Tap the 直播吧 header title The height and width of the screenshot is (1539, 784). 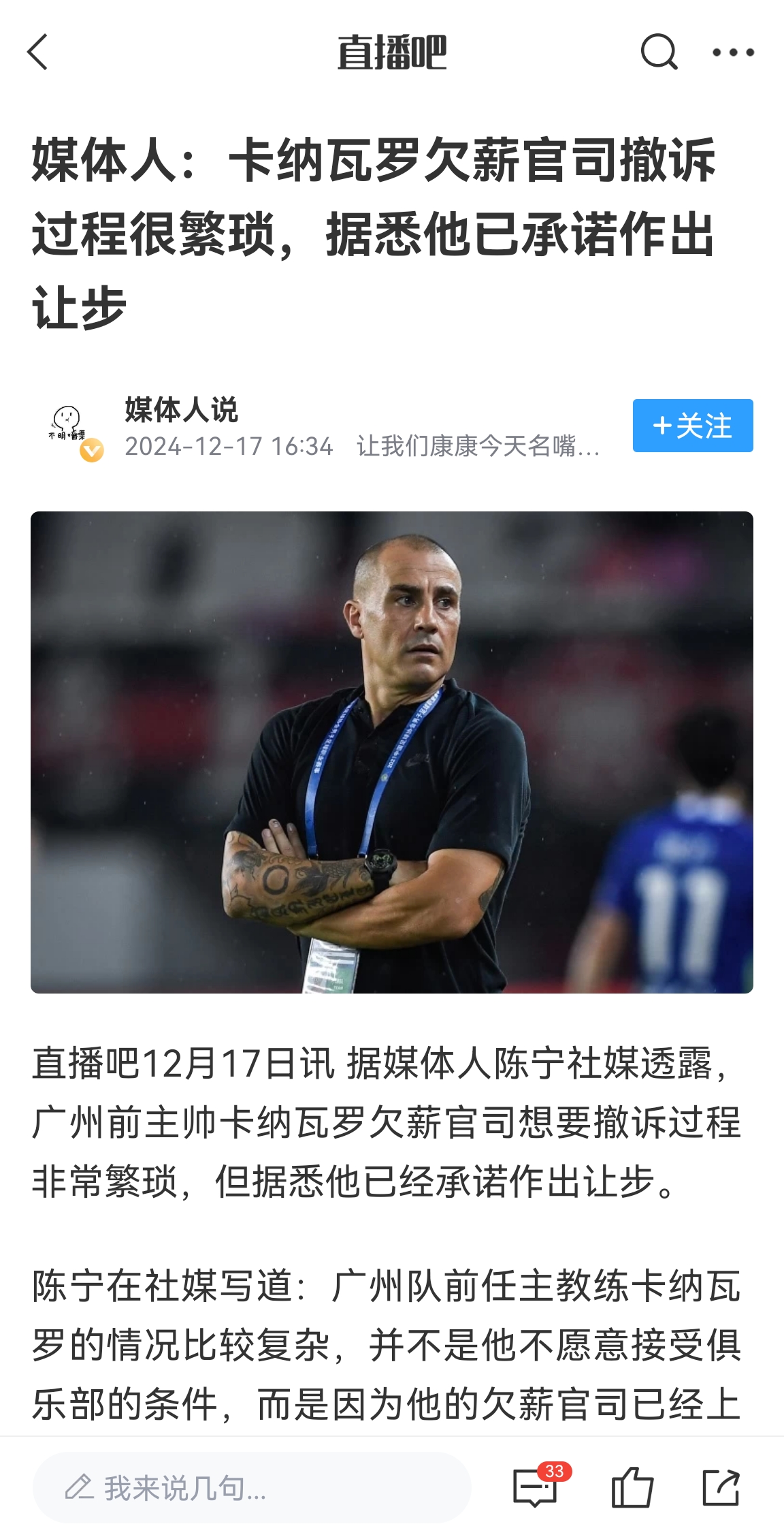[392, 52]
